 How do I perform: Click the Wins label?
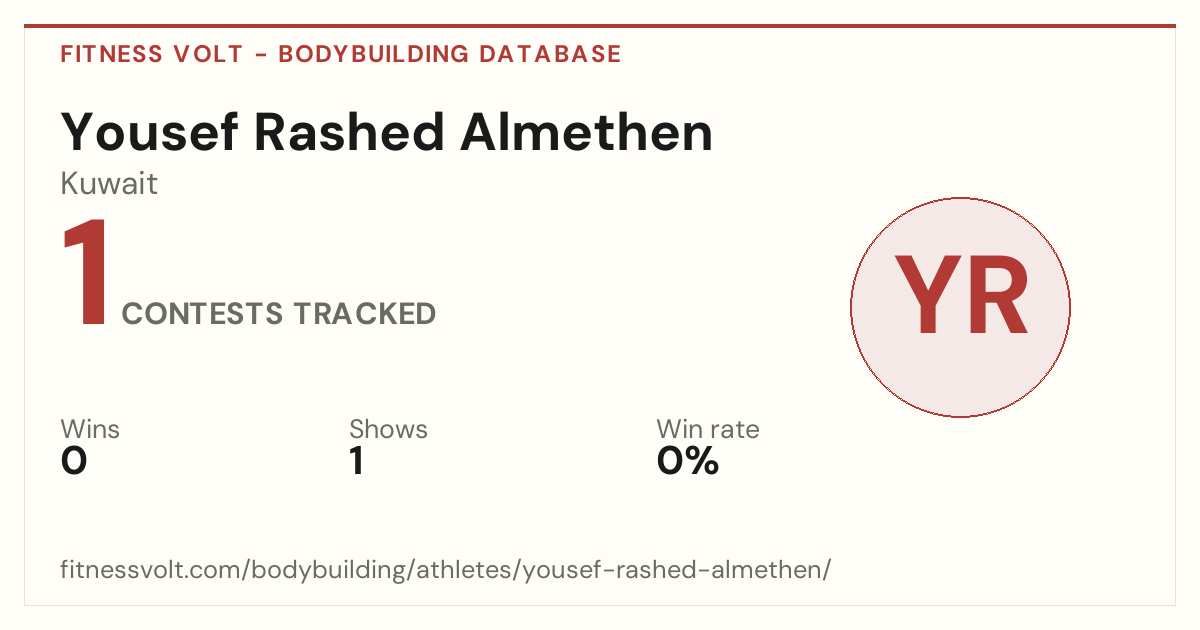point(90,429)
